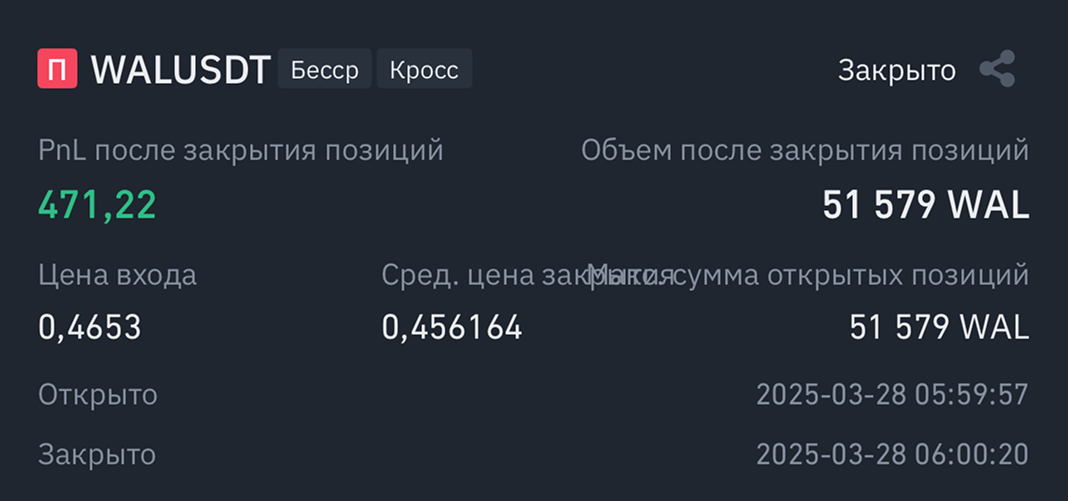Click the Объем после закрытия позиций label
Screen dimensions: 1068x501
805,151
